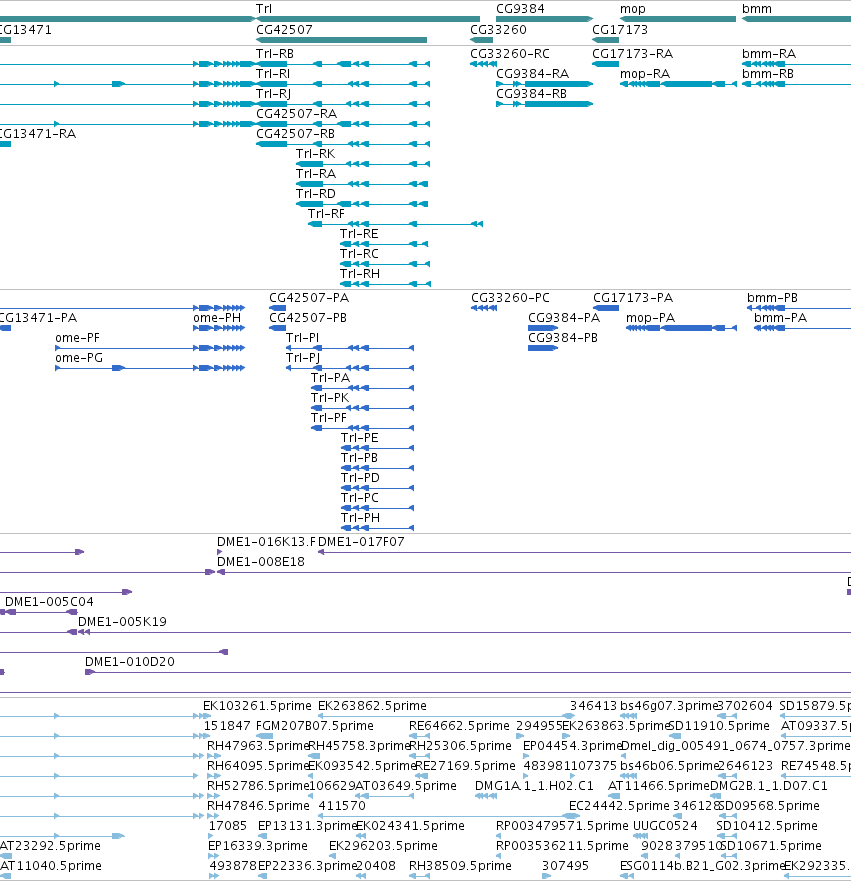Open EST EK103261.5prime
Viewport: 851px width, 881px height.
tap(257, 706)
